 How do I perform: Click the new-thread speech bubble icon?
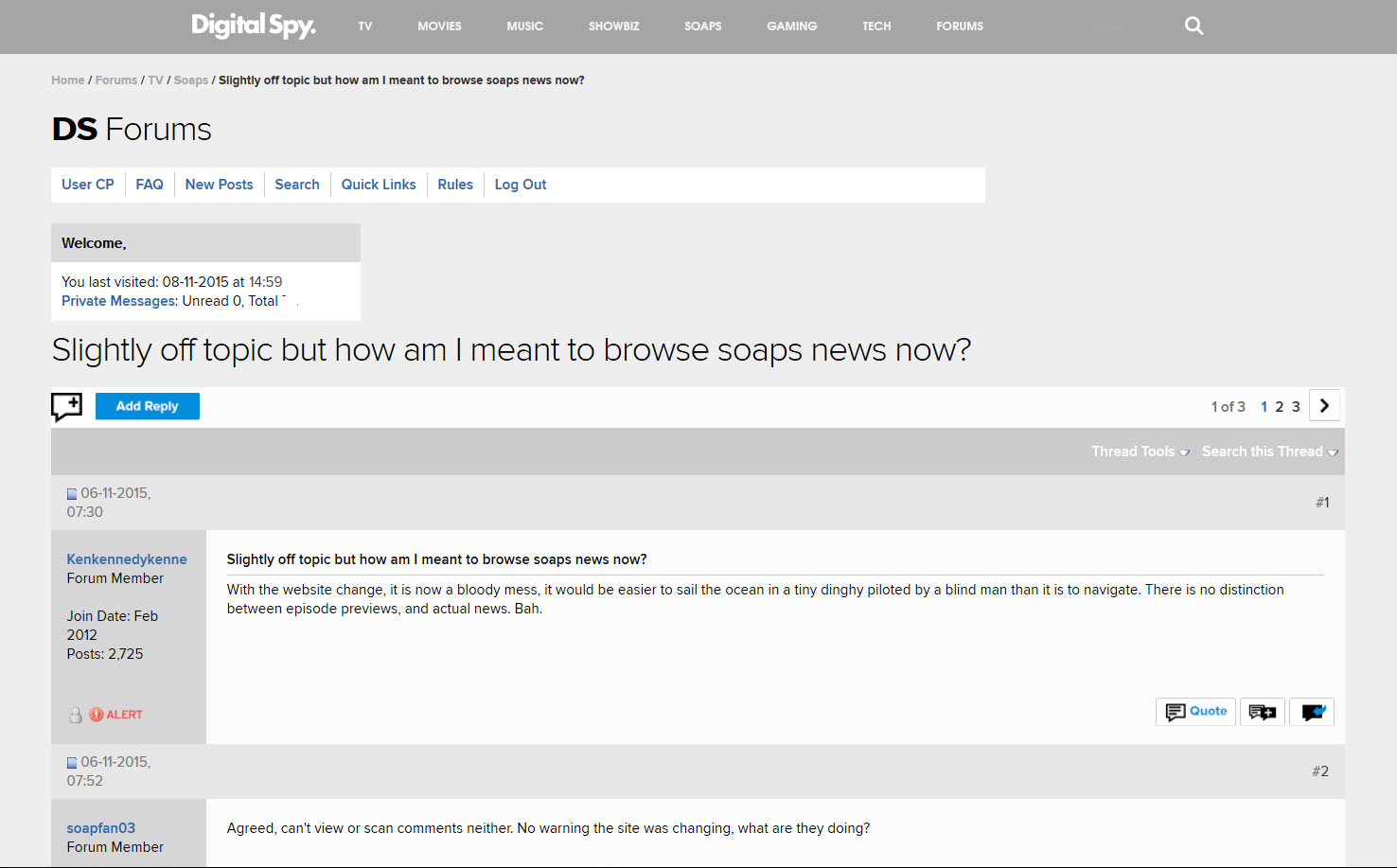coord(66,406)
